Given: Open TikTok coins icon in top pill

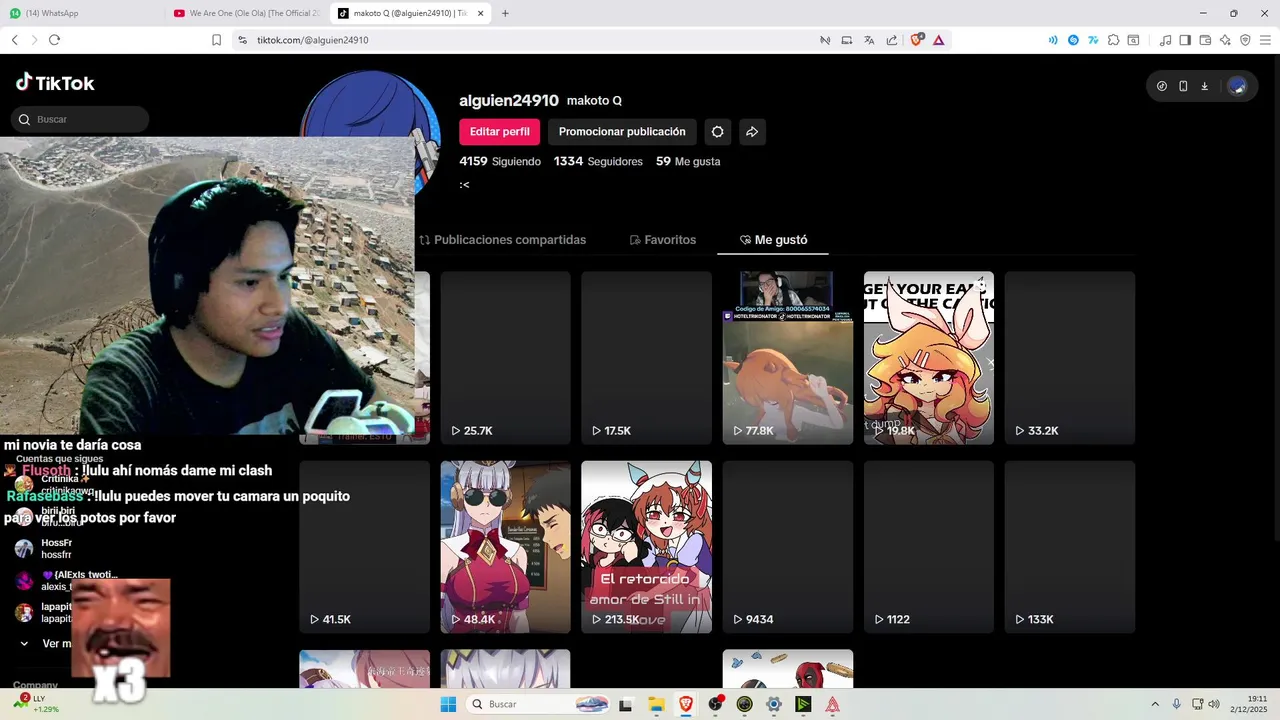Looking at the screenshot, I should tap(1162, 86).
